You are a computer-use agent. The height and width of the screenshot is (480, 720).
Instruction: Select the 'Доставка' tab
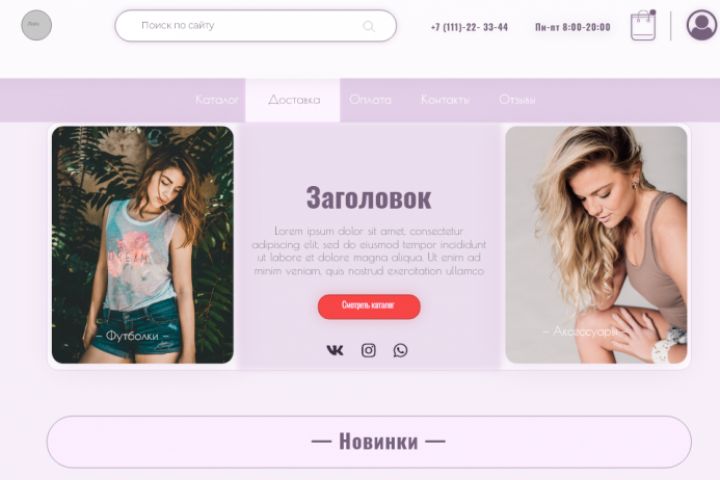click(293, 100)
